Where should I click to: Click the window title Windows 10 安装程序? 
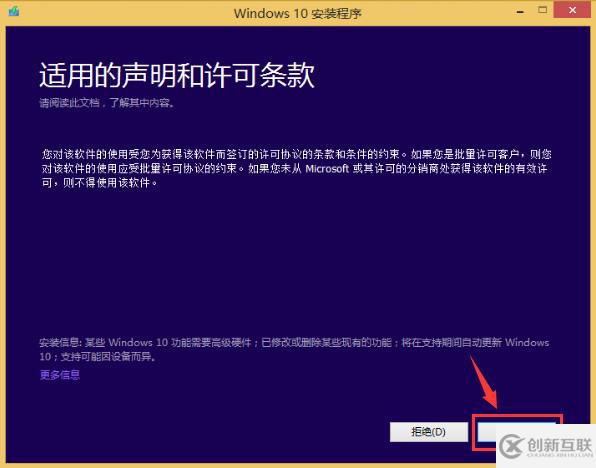298,13
